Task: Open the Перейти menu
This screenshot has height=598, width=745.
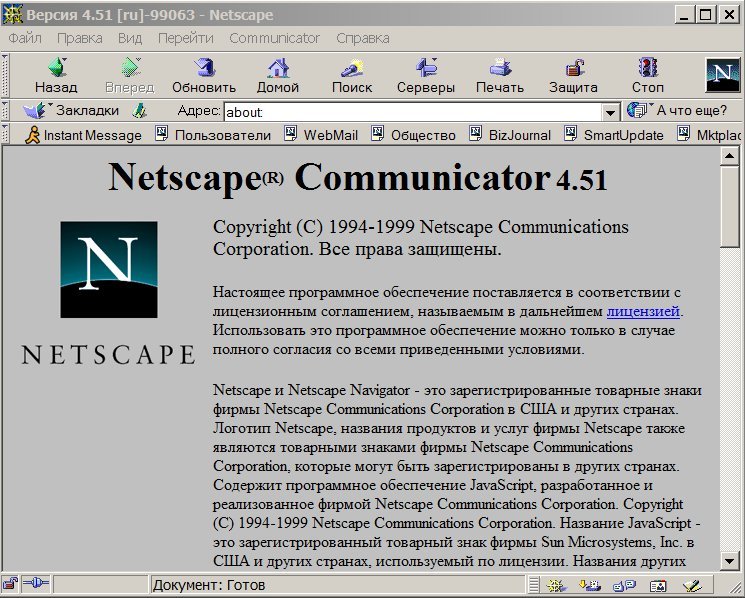Action: 186,38
